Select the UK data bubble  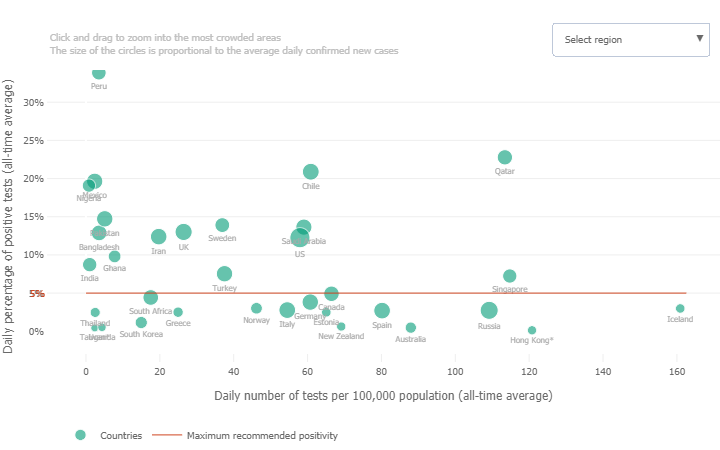[x=184, y=232]
